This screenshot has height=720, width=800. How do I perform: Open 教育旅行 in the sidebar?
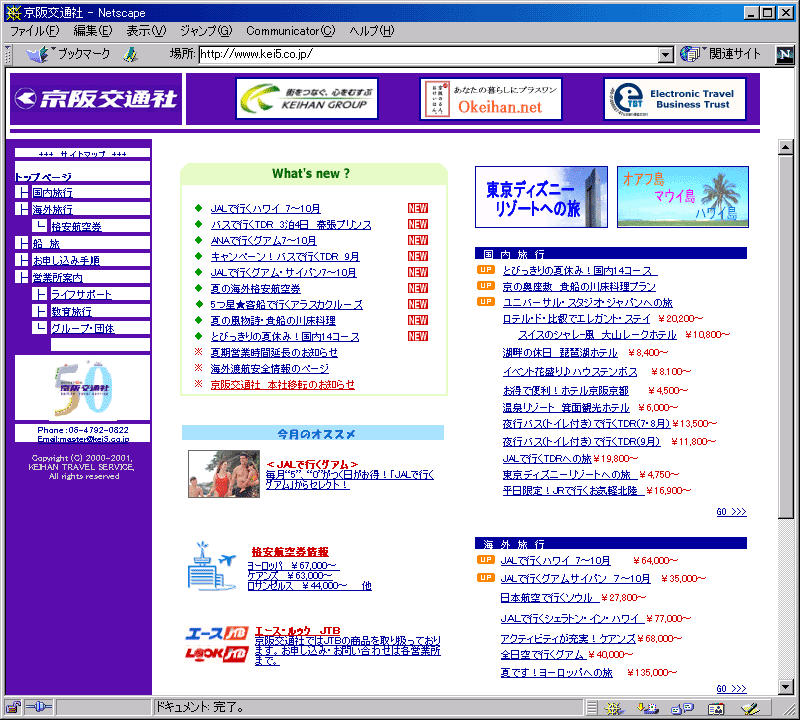(71, 311)
